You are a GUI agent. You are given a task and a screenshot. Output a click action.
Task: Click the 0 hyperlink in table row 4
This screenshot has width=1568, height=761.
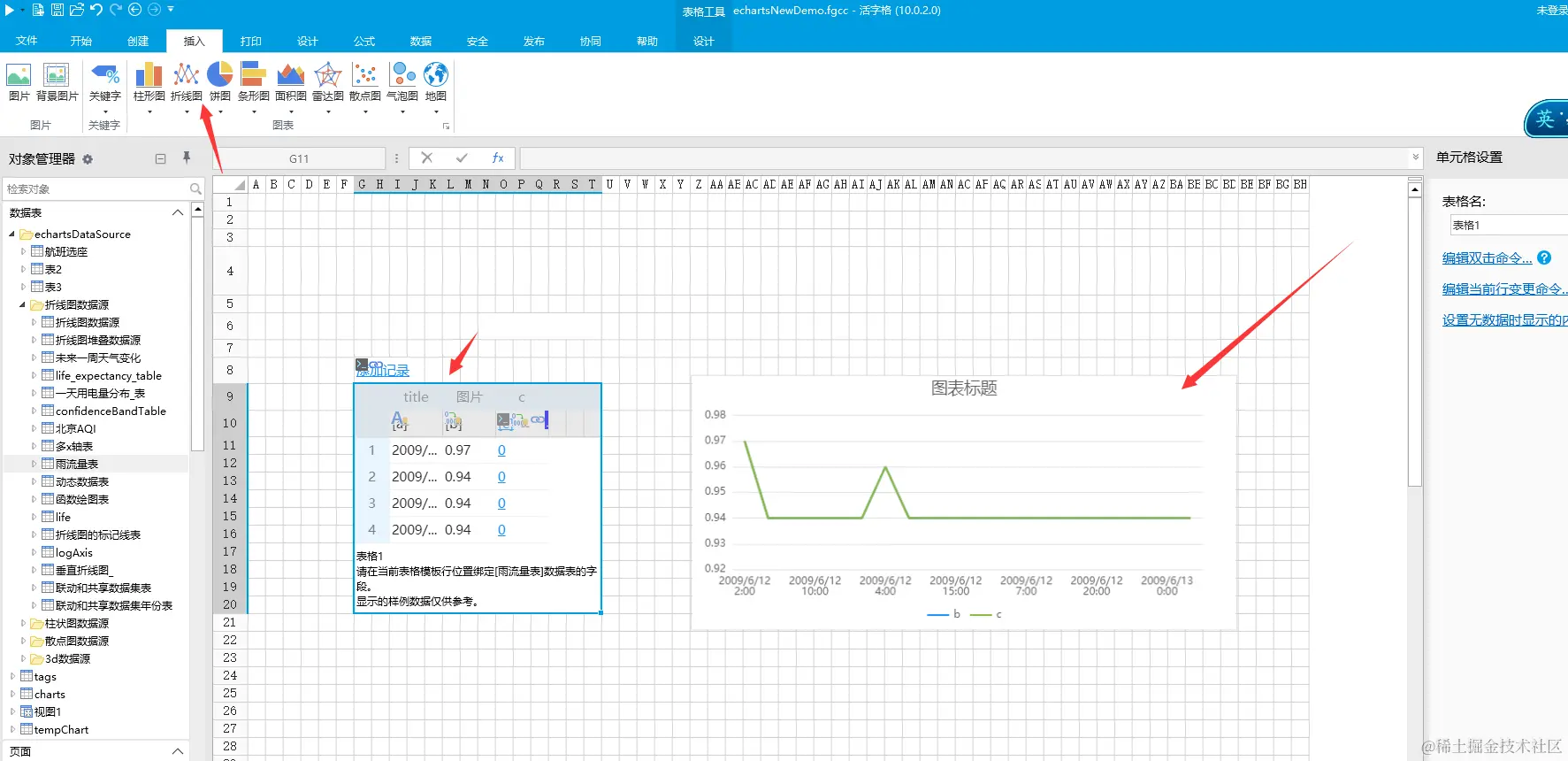point(501,530)
